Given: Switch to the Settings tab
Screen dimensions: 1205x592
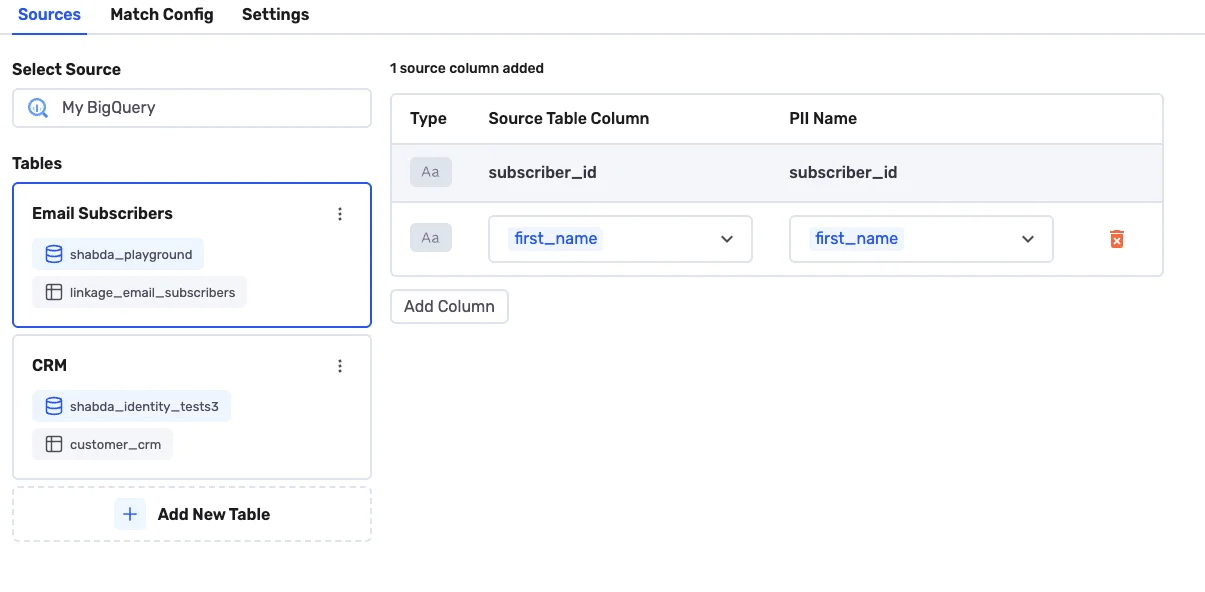Looking at the screenshot, I should click(275, 15).
